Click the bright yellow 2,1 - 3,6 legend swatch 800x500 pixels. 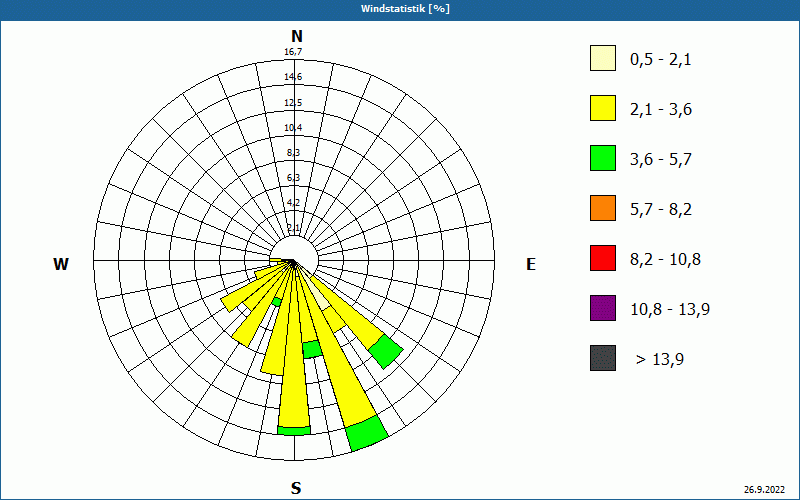coord(603,108)
